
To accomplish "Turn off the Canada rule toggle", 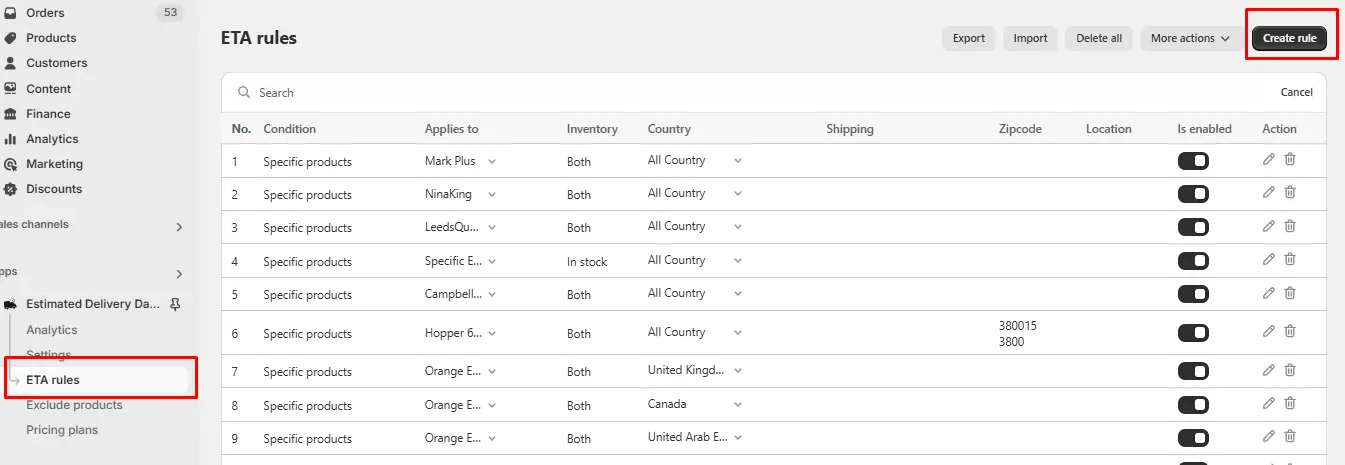I will pos(1193,405).
